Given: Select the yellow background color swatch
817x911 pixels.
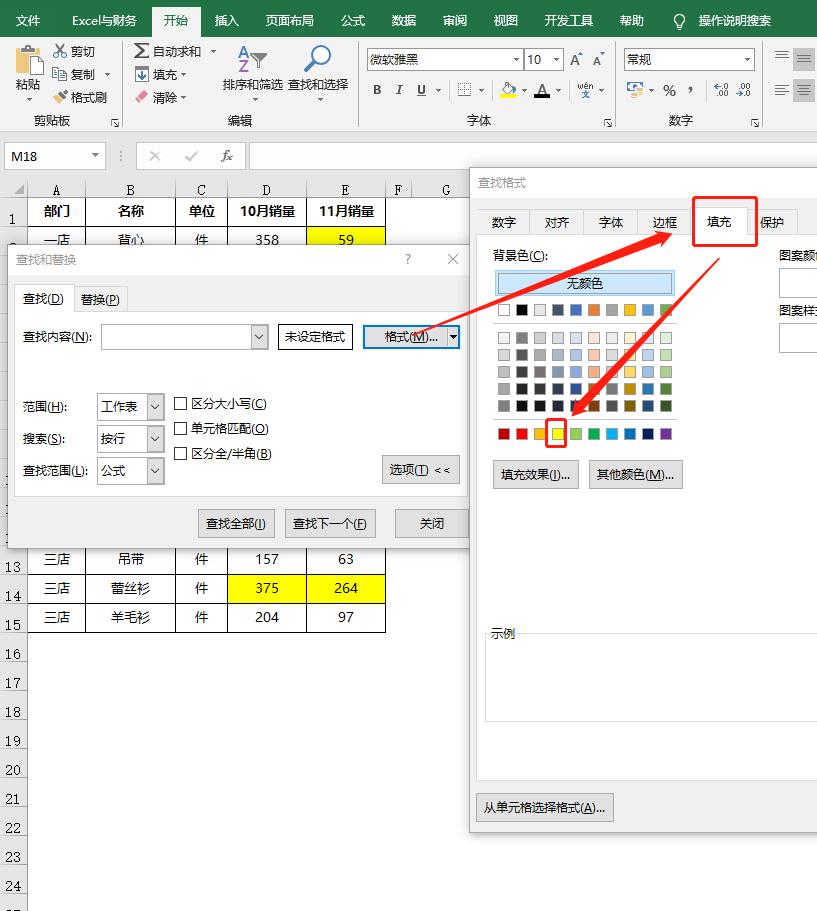Looking at the screenshot, I should (558, 433).
